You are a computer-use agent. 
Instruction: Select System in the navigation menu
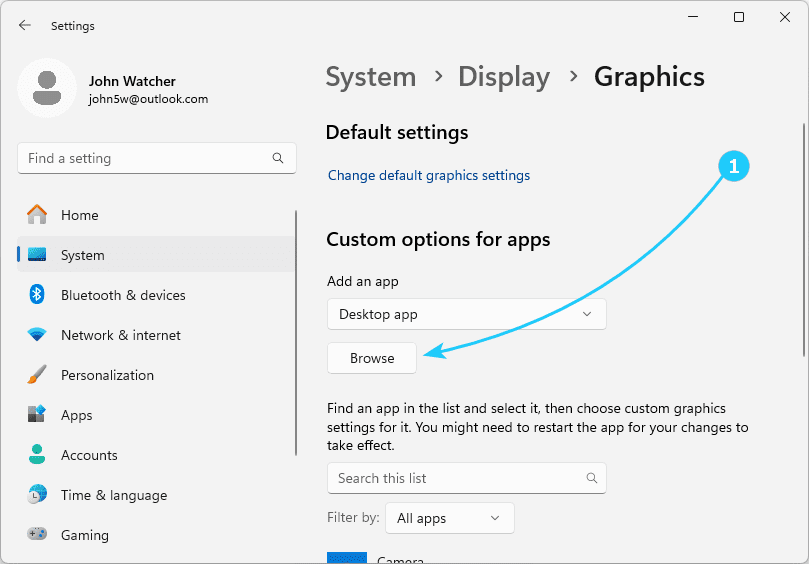click(82, 255)
